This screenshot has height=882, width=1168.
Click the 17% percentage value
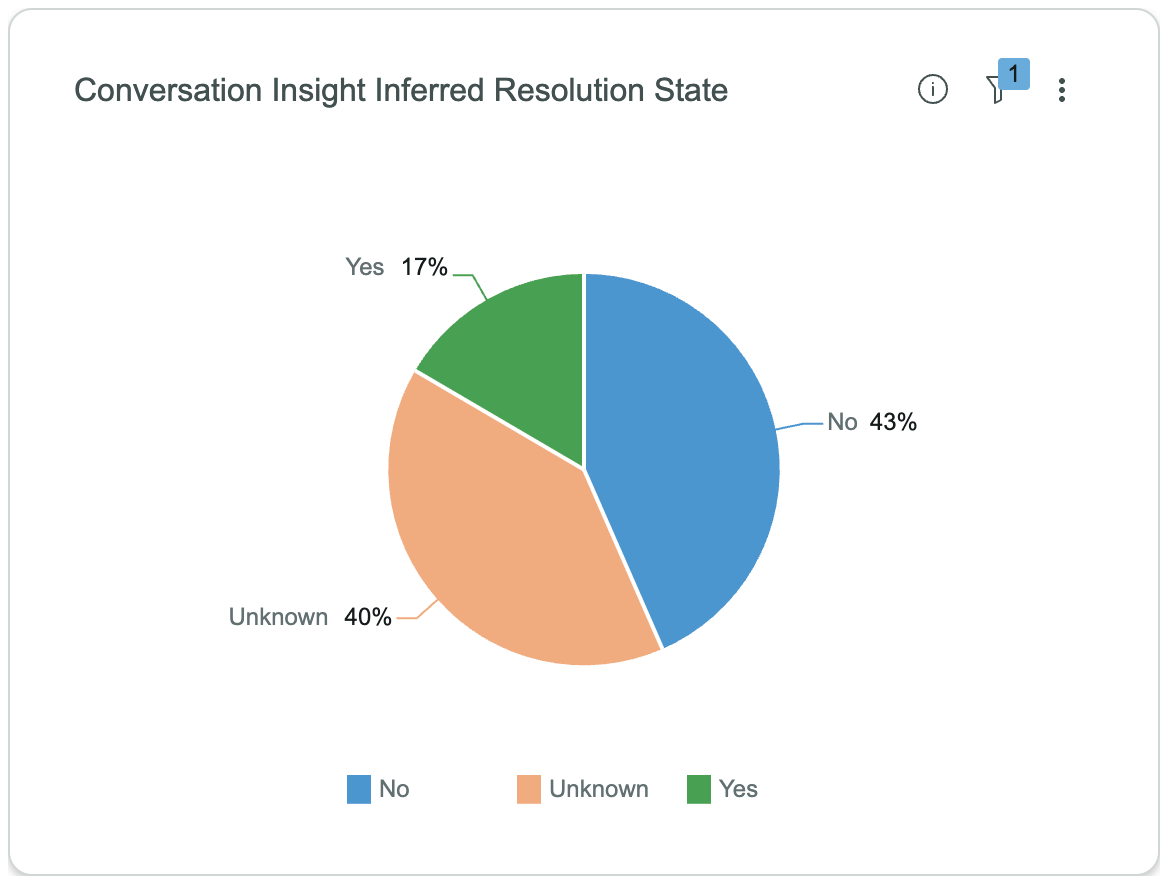[x=425, y=267]
